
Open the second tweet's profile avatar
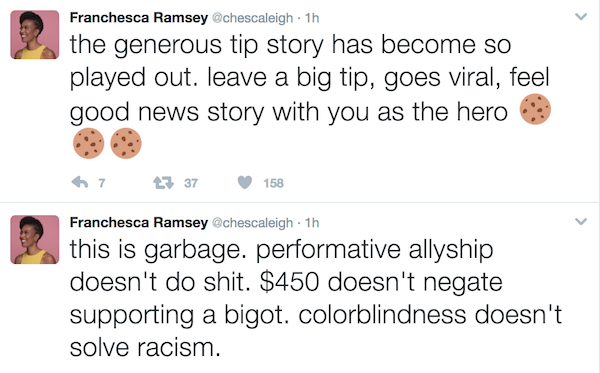pos(35,240)
